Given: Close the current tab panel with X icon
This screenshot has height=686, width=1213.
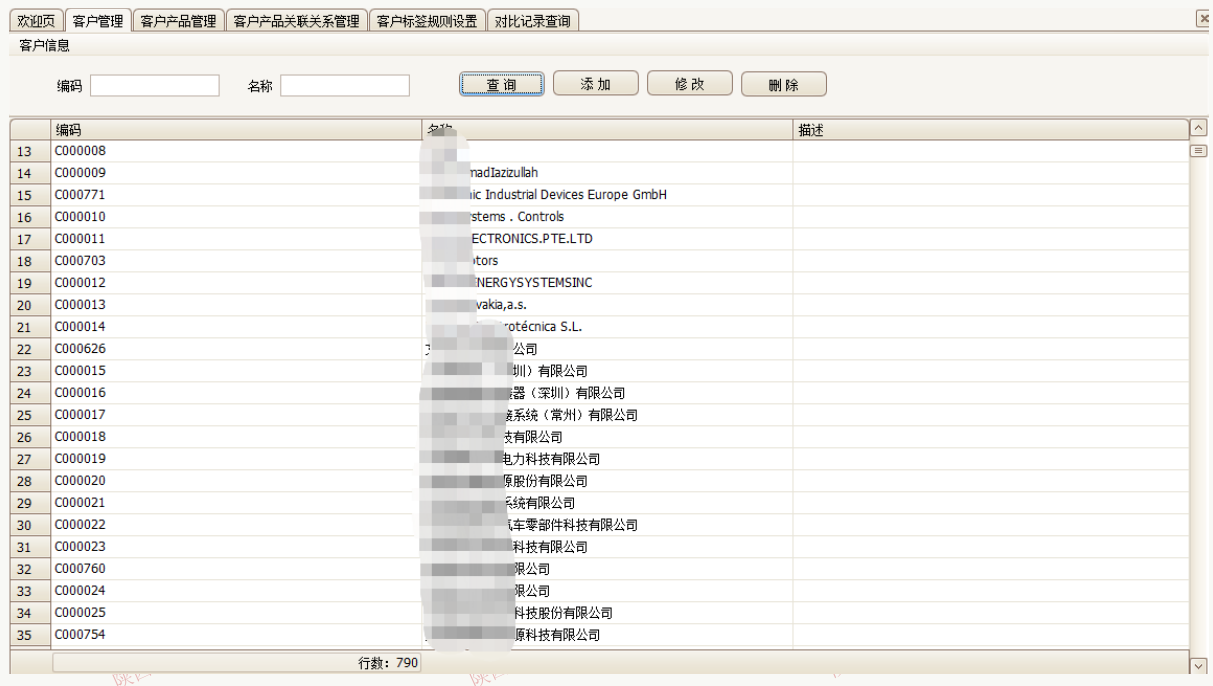Looking at the screenshot, I should coord(1203,19).
